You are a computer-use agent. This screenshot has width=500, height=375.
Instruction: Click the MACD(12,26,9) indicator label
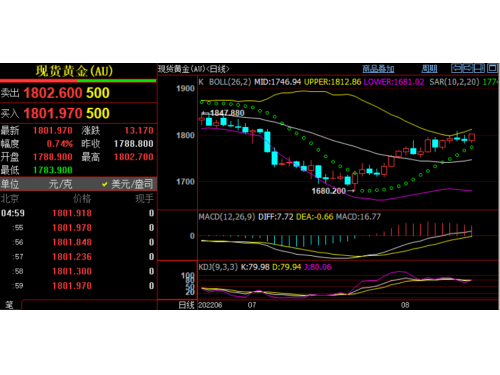[x=227, y=217]
